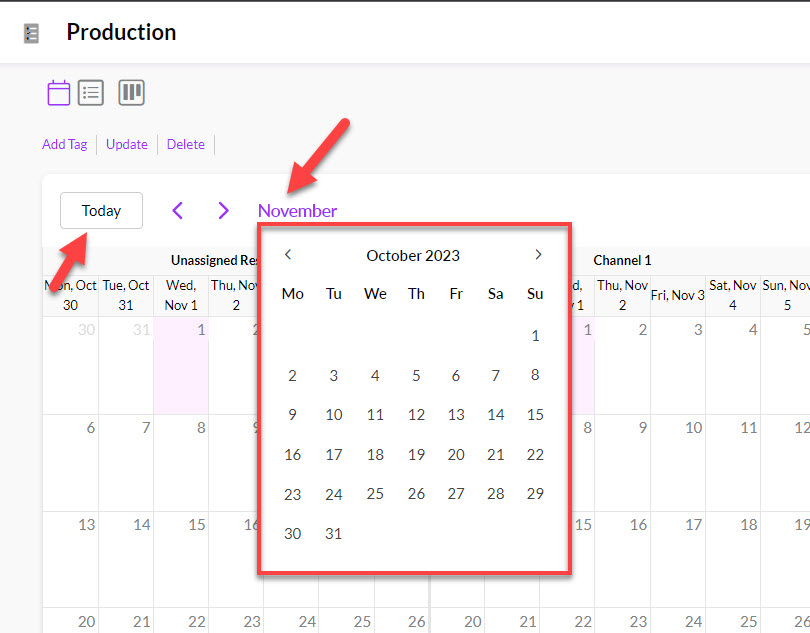Show previous month in date picker
Image resolution: width=810 pixels, height=633 pixels.
coord(288,254)
